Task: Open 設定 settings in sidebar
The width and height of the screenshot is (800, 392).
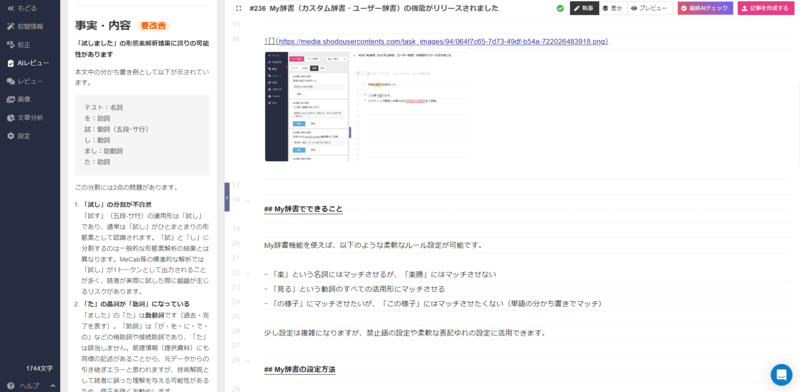Action: pyautogui.click(x=19, y=136)
